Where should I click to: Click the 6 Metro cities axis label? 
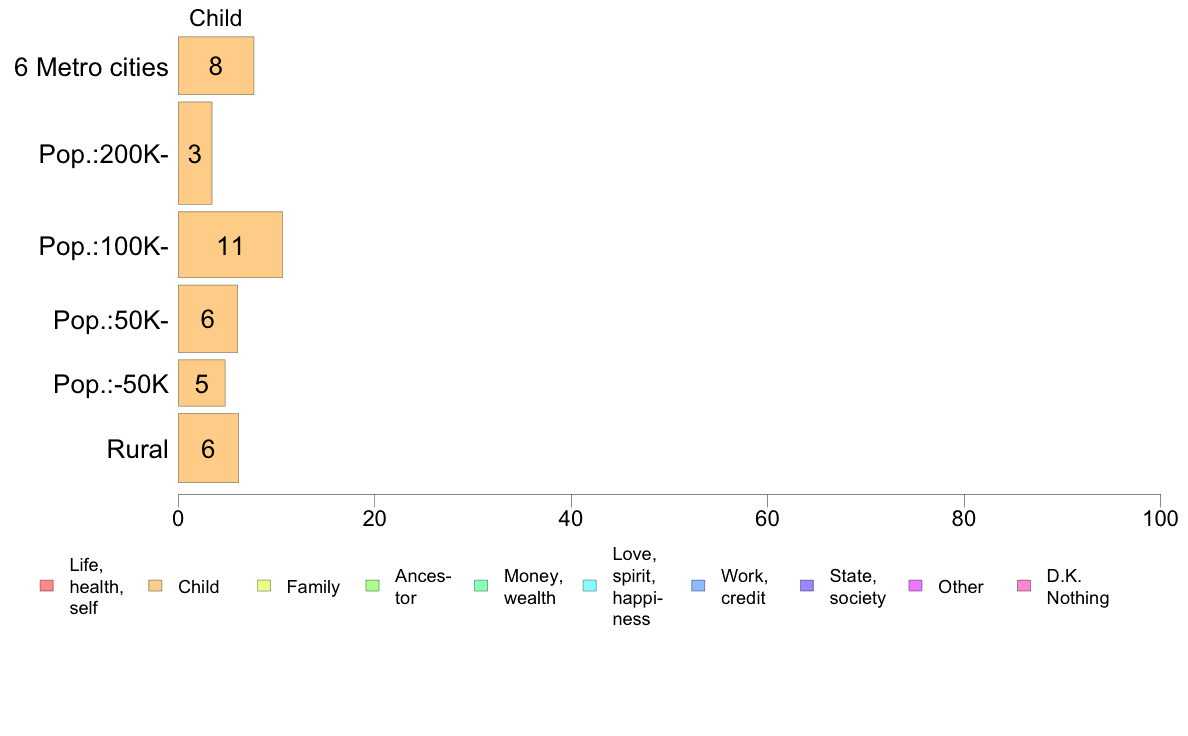tap(91, 68)
